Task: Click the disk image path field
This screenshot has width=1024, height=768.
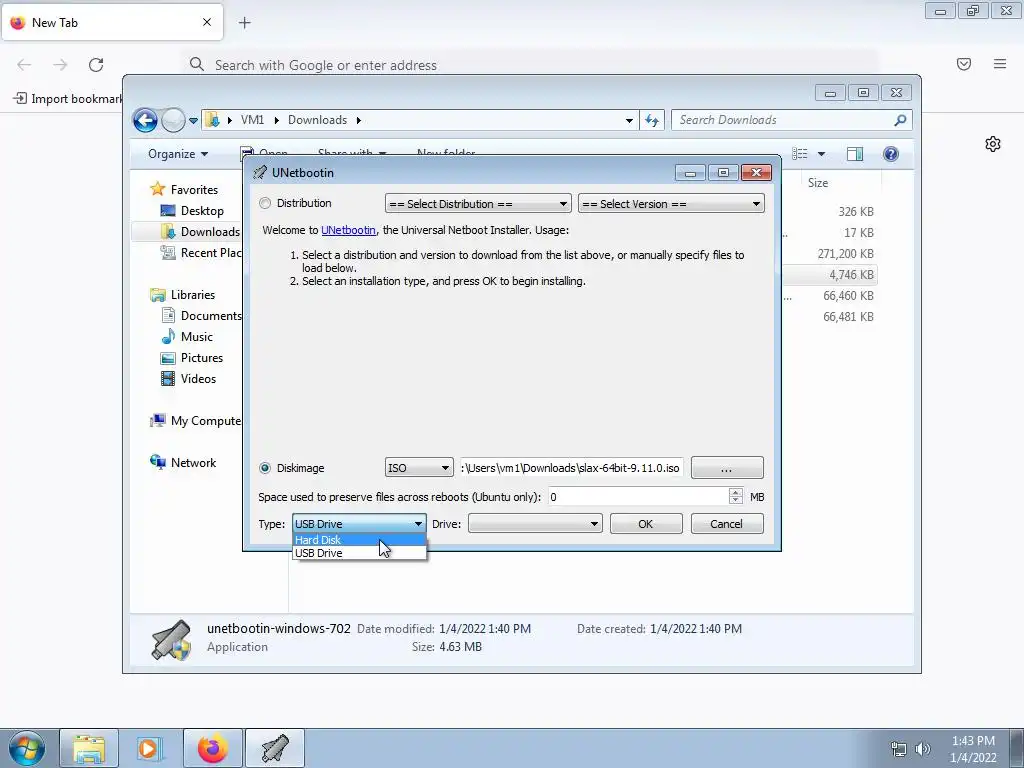Action: (x=571, y=468)
